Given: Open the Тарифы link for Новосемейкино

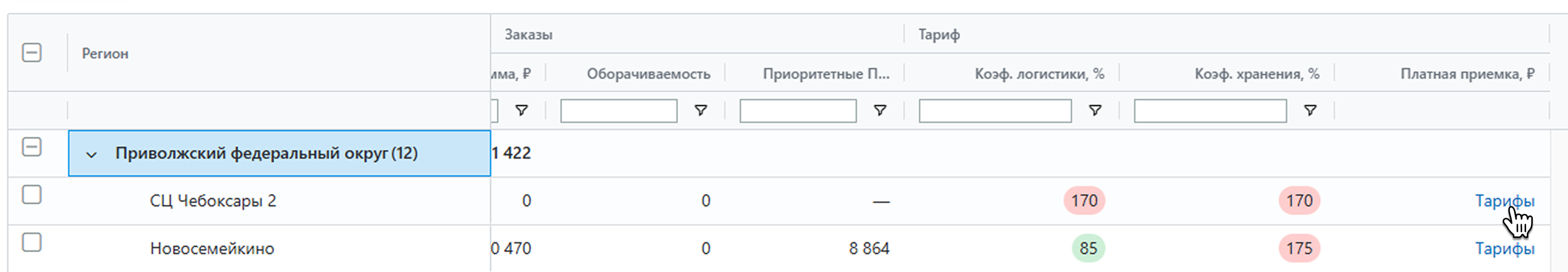Looking at the screenshot, I should (1504, 249).
